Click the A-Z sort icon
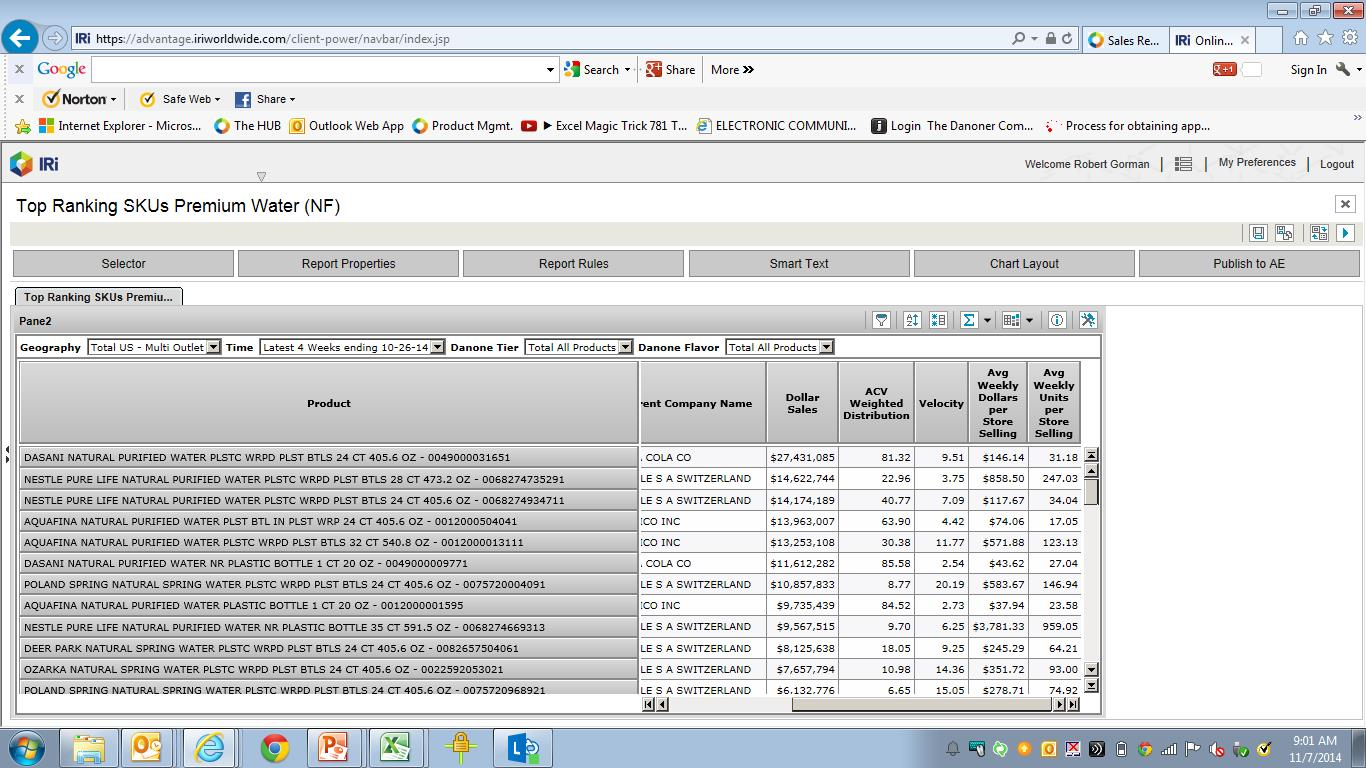 click(912, 320)
